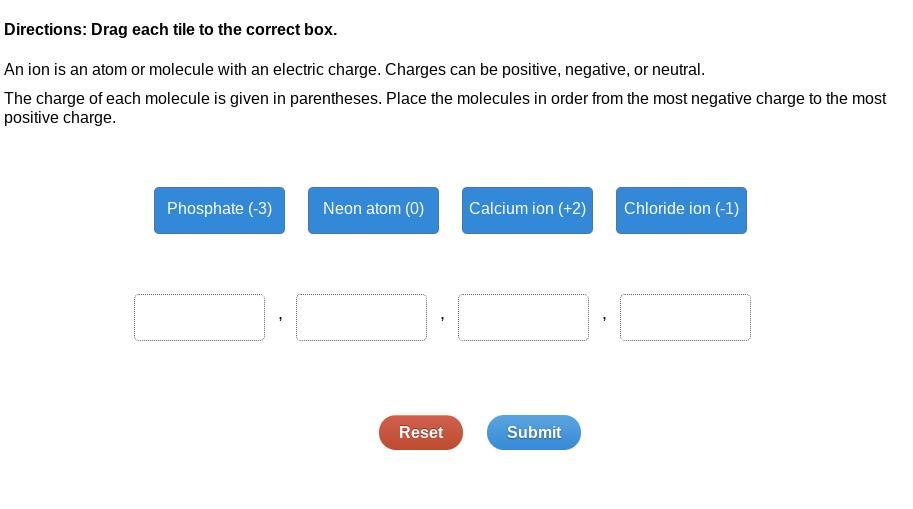This screenshot has width=913, height=509.
Task: Click the leftmost dotted drop box
Action: tap(199, 317)
